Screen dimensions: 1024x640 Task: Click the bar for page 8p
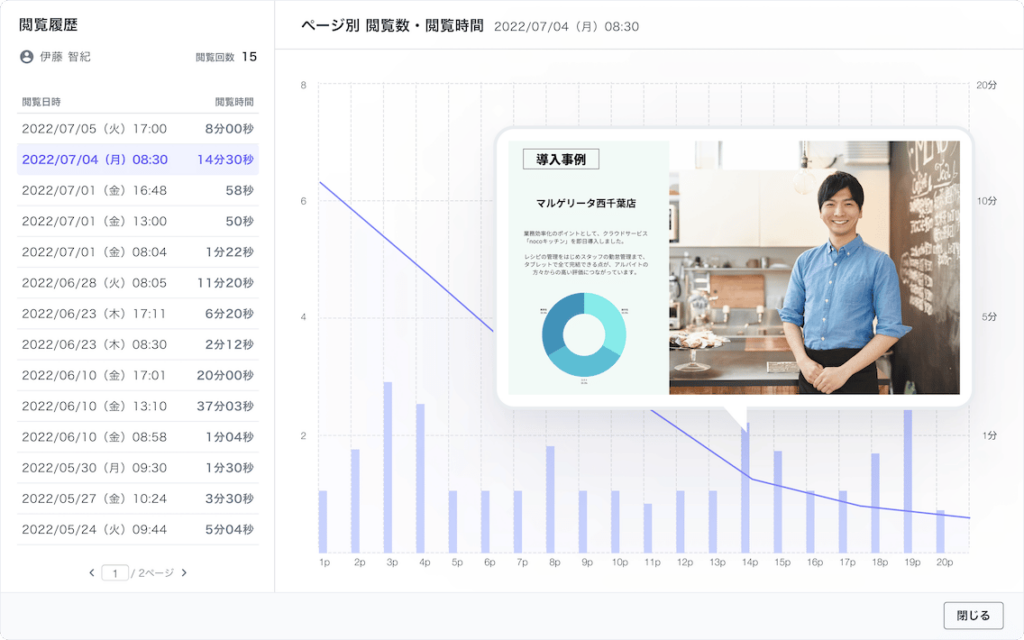(550, 499)
